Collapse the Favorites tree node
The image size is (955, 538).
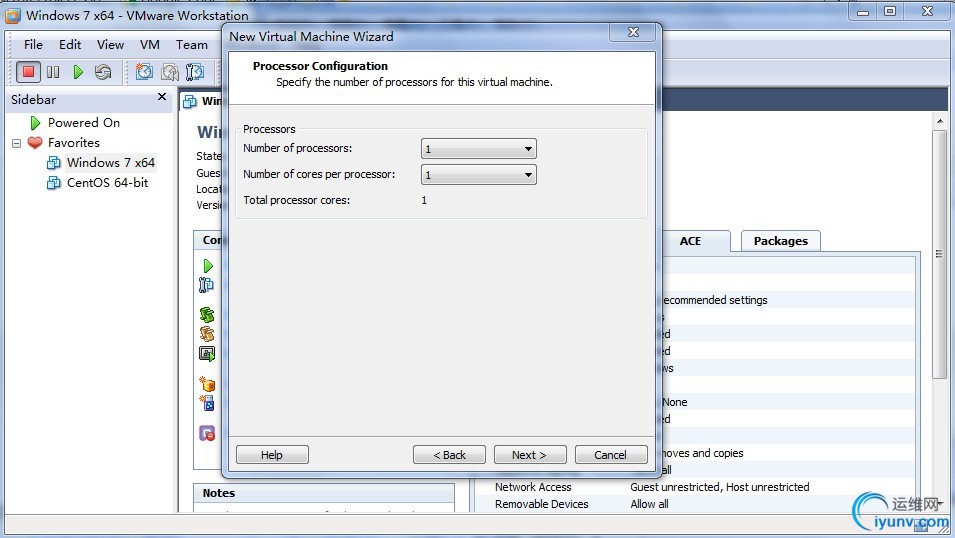(16, 143)
